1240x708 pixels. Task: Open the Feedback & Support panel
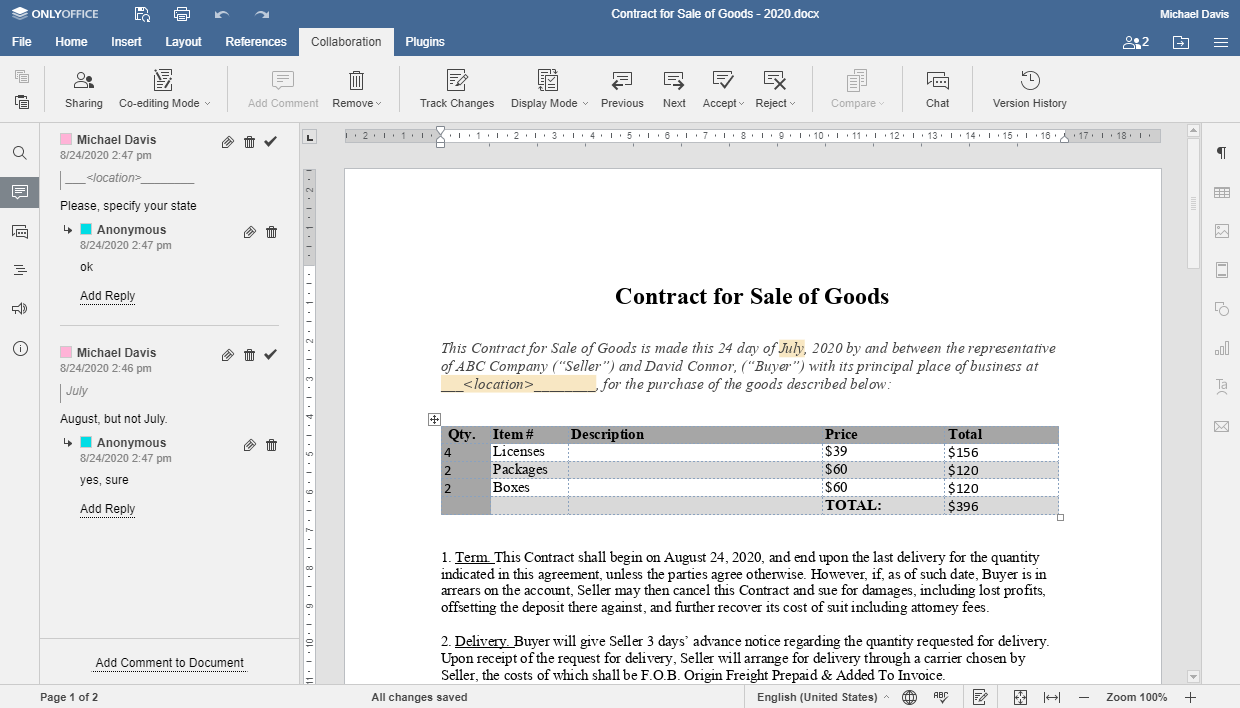(x=20, y=309)
